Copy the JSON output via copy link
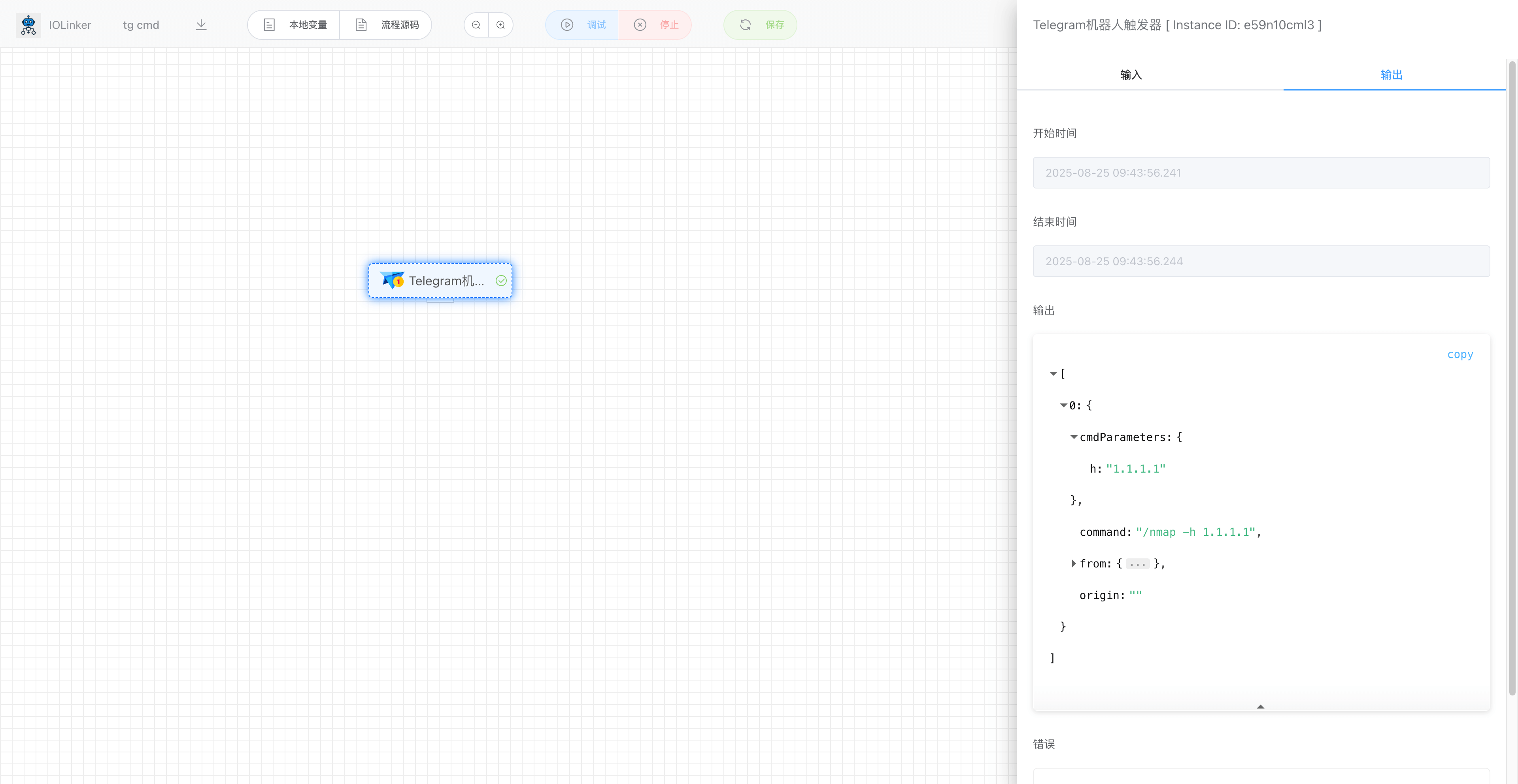1518x784 pixels. 1459,354
